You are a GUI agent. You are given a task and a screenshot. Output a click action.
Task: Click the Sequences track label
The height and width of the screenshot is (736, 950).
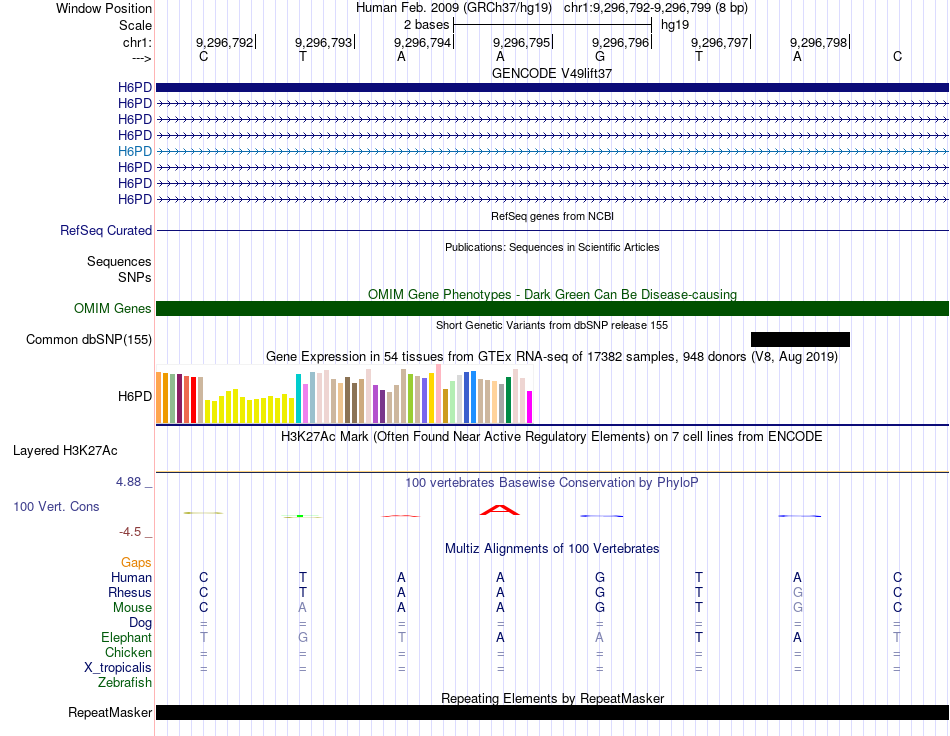119,261
